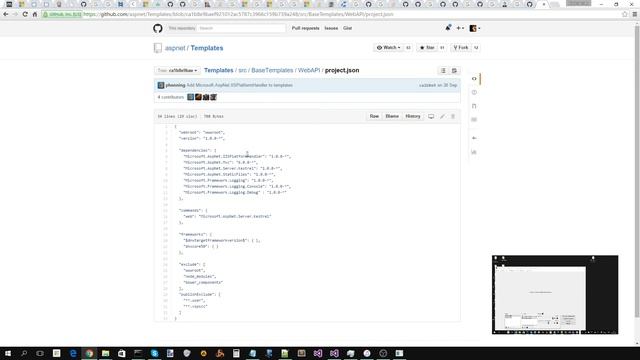Click the "Microsoft.AspNet.Mvc" dependency line
The width and height of the screenshot is (640, 360).
point(220,162)
